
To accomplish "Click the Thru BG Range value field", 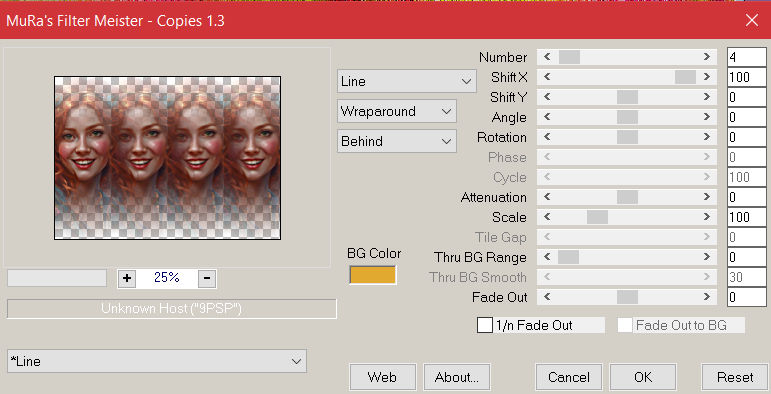I will click(x=747, y=257).
